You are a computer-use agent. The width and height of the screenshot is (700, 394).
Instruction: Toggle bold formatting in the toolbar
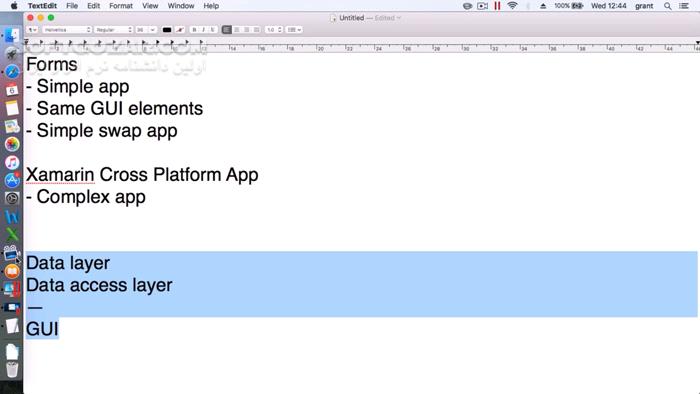click(194, 30)
